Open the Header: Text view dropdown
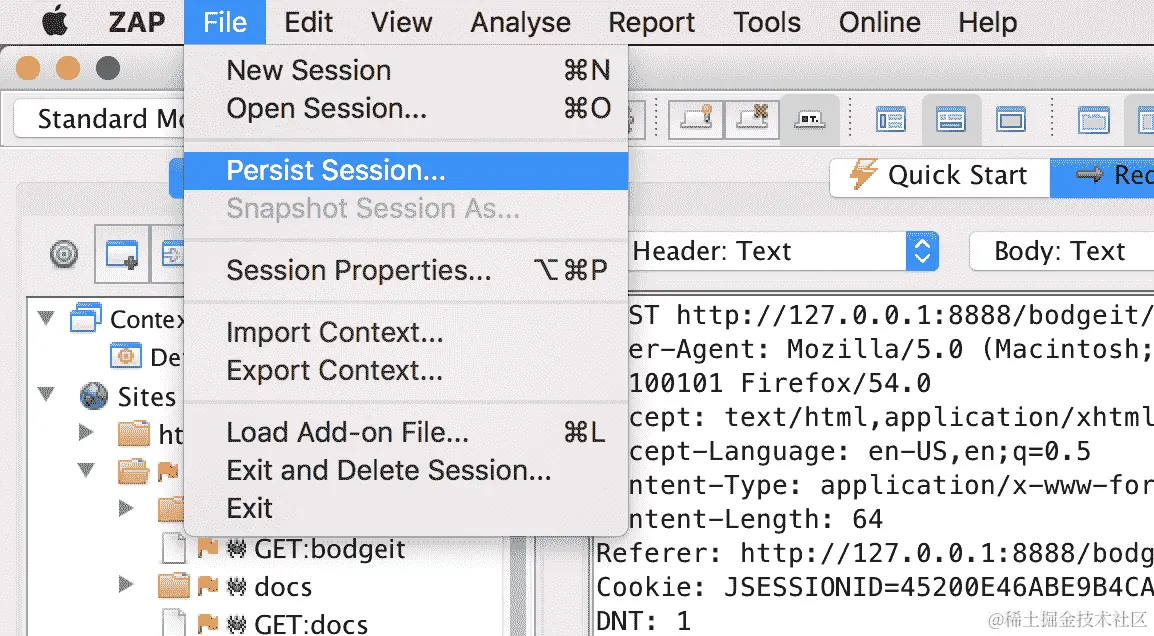This screenshot has height=636, width=1154. 784,252
